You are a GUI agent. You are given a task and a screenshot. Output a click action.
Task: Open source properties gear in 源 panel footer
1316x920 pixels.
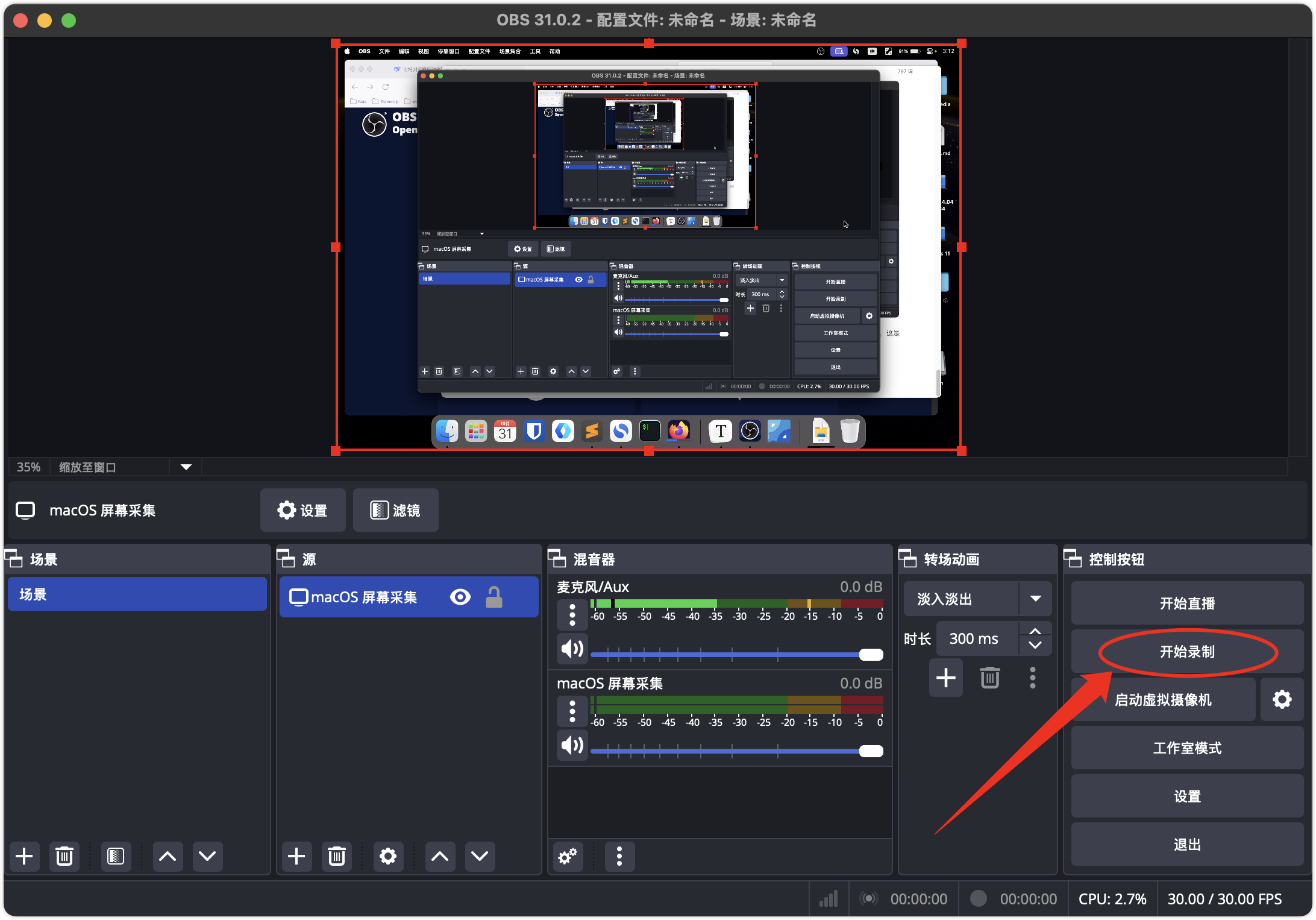point(388,856)
